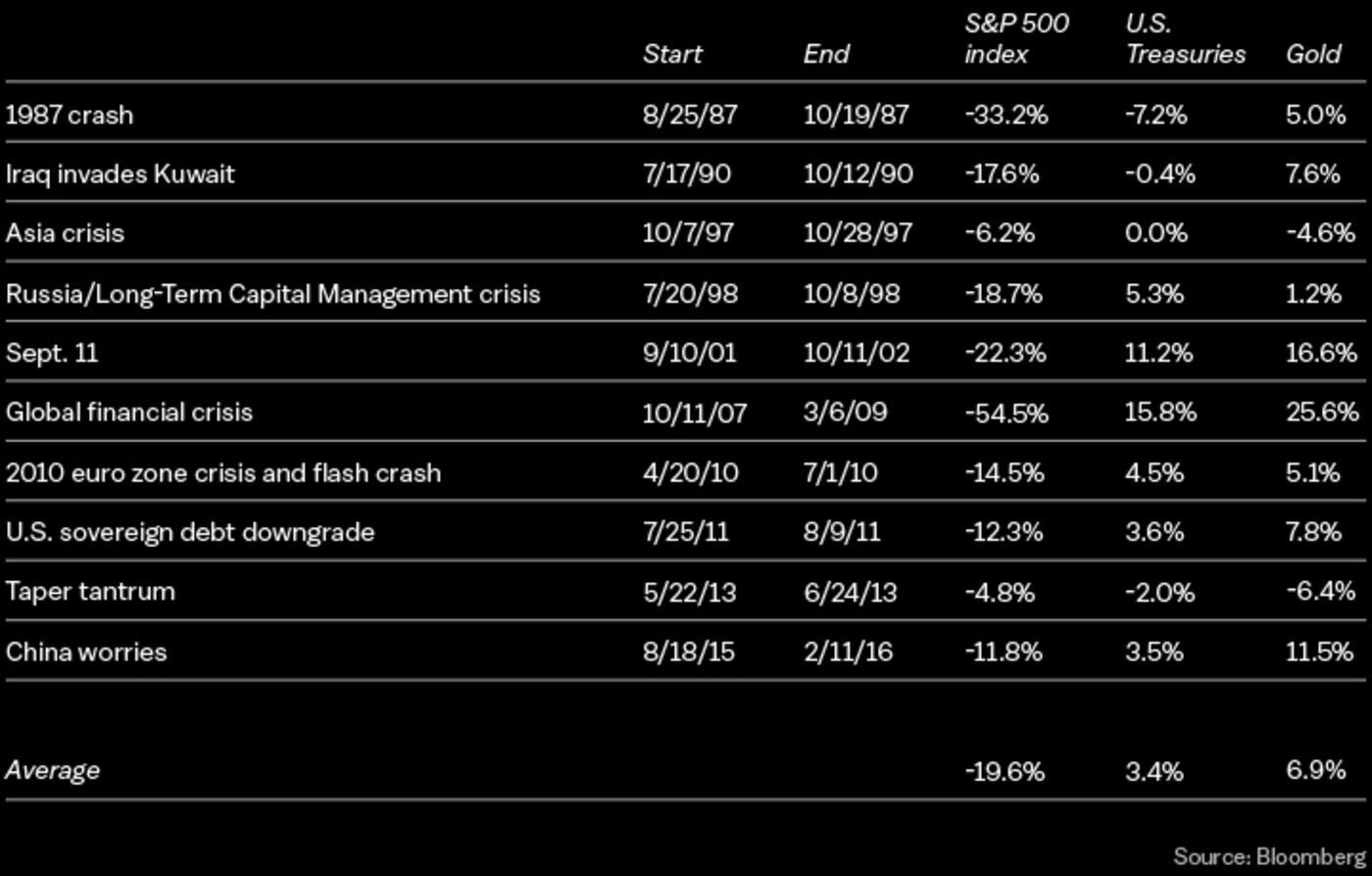The height and width of the screenshot is (876, 1372).
Task: Select the -54.5% S&P 500 value
Action: click(1005, 413)
